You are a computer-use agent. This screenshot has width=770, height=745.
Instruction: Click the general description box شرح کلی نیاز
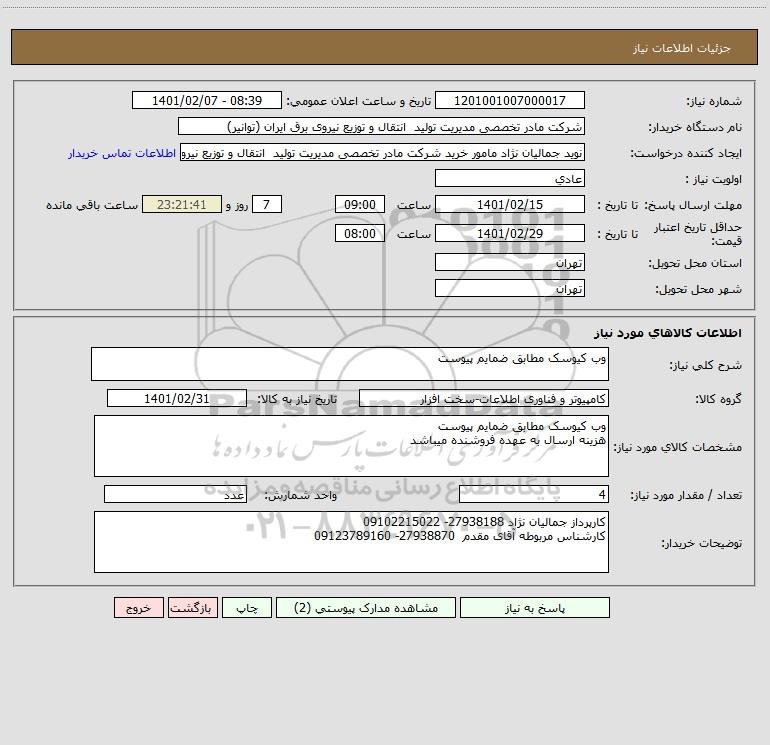[350, 364]
